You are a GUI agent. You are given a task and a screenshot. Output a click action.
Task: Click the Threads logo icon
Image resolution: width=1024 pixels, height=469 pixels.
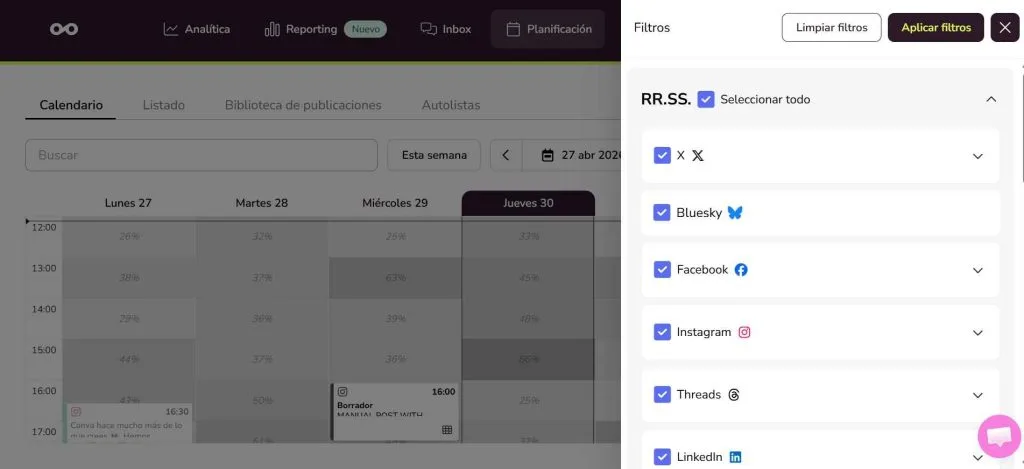733,395
